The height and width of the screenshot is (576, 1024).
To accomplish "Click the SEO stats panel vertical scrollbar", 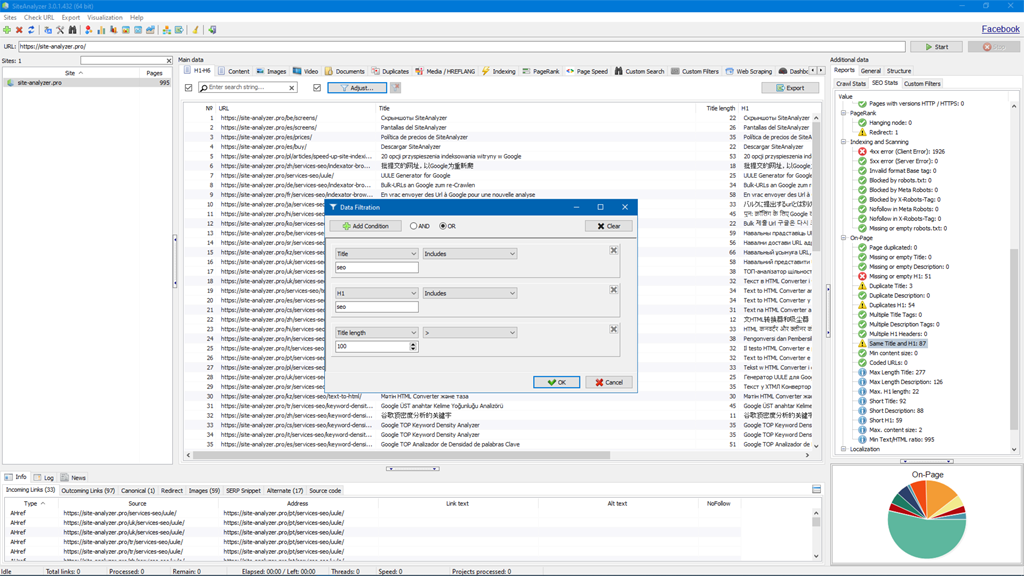I will (1014, 340).
